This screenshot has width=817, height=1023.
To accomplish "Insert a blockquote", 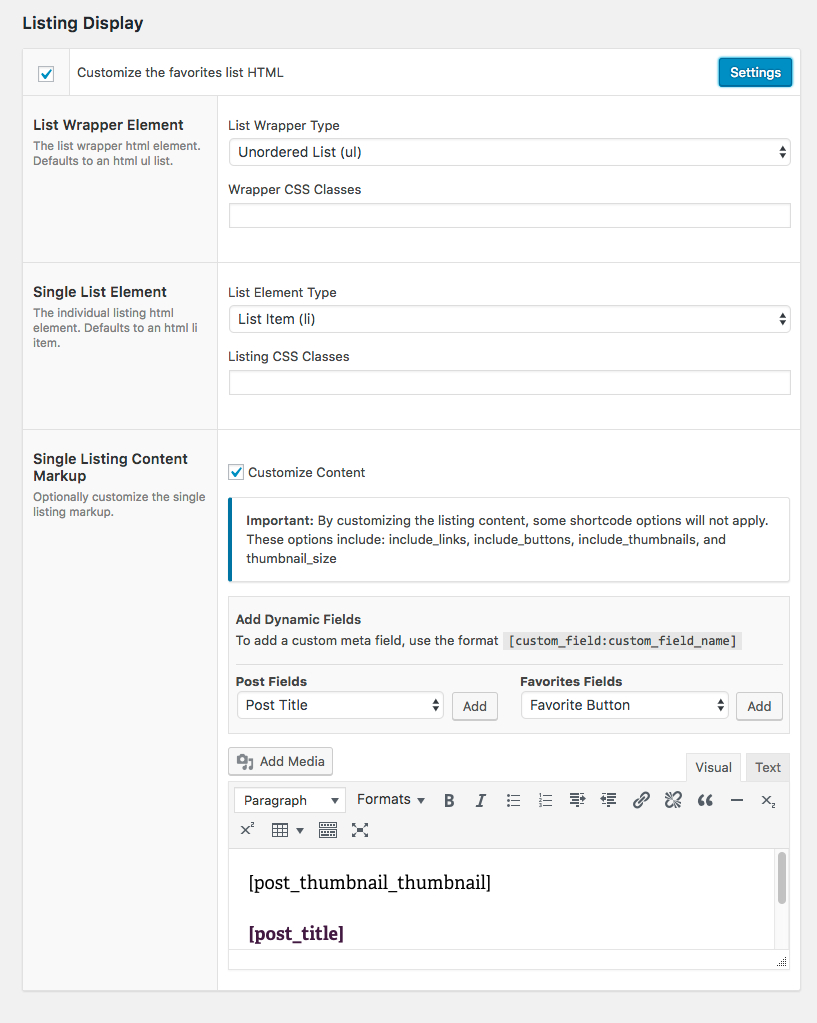I will (x=705, y=800).
